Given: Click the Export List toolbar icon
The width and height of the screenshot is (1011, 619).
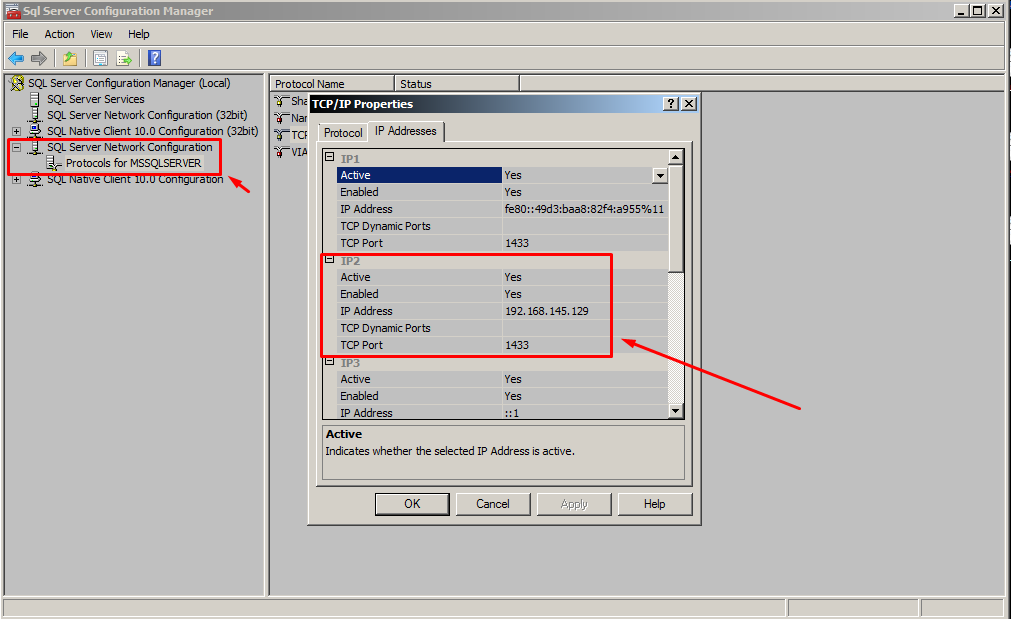Looking at the screenshot, I should tap(124, 59).
